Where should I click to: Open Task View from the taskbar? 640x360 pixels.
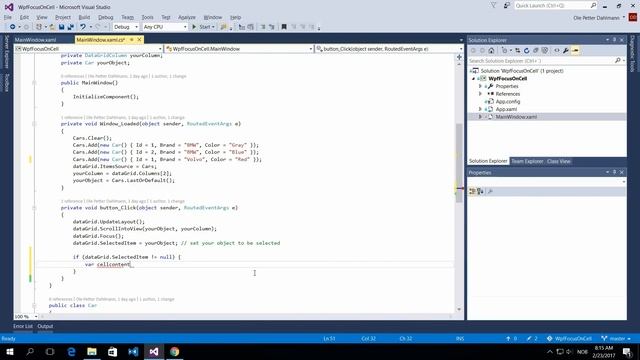pyautogui.click(x=50, y=351)
